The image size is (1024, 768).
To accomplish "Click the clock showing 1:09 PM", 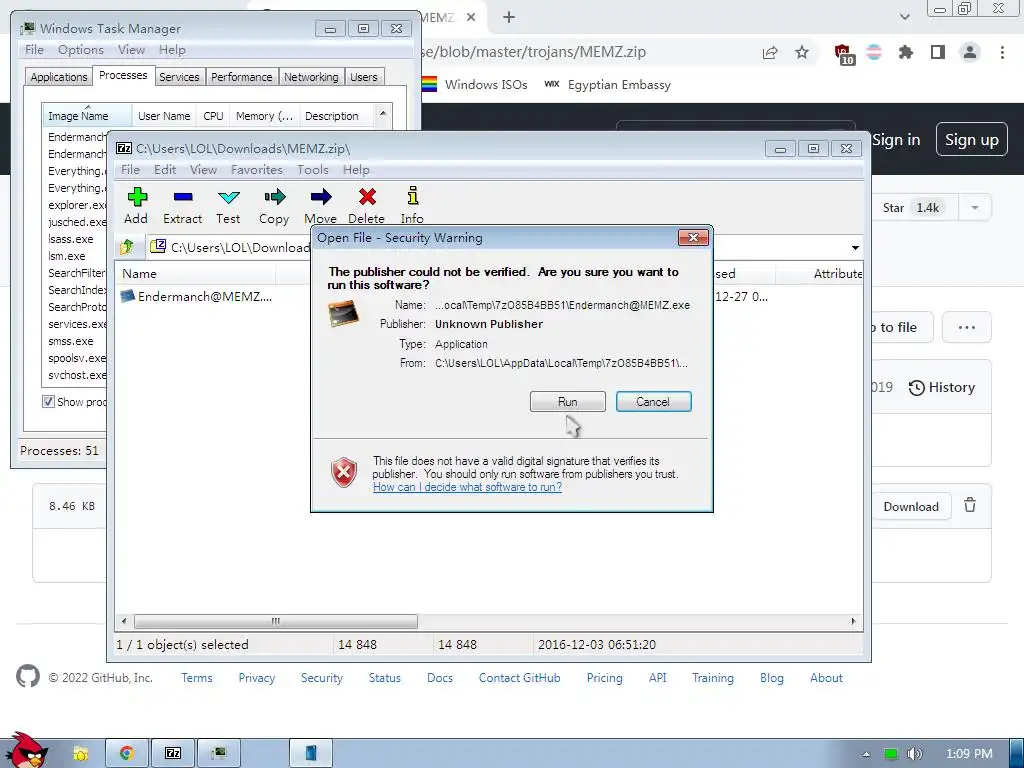I will [969, 754].
